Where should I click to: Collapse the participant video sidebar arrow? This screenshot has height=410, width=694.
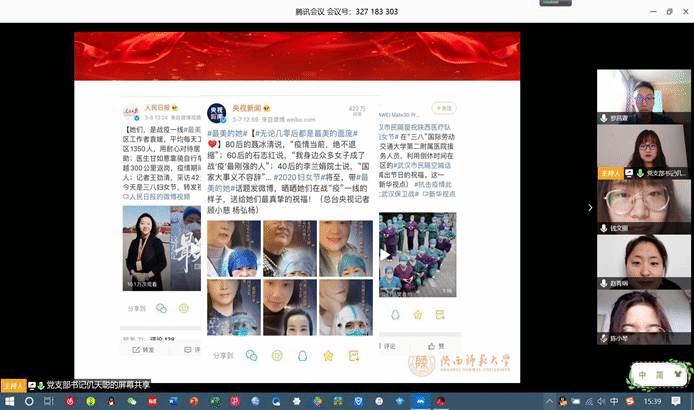click(590, 207)
